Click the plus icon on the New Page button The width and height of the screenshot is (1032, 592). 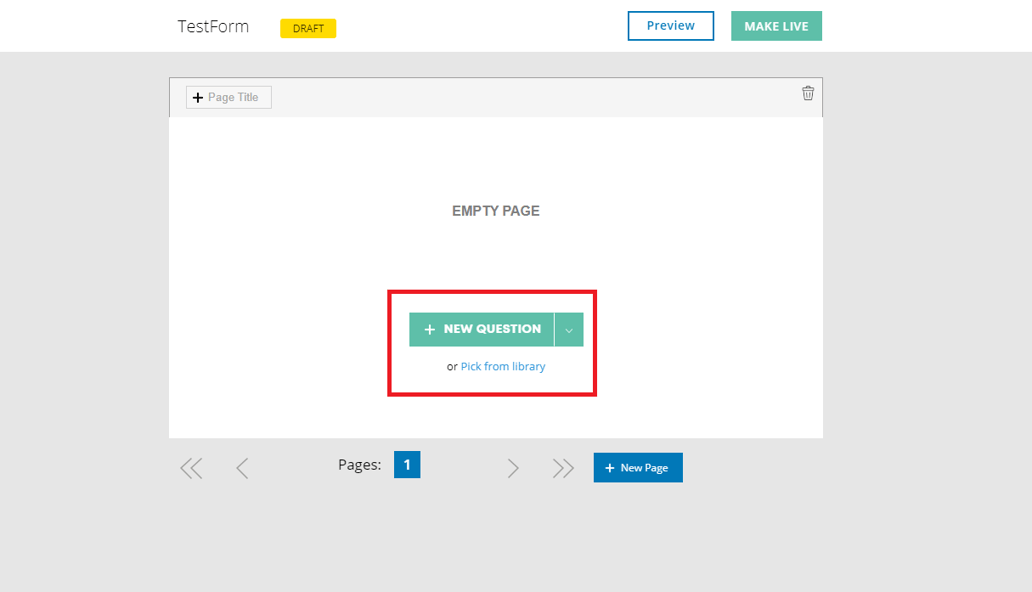(610, 467)
